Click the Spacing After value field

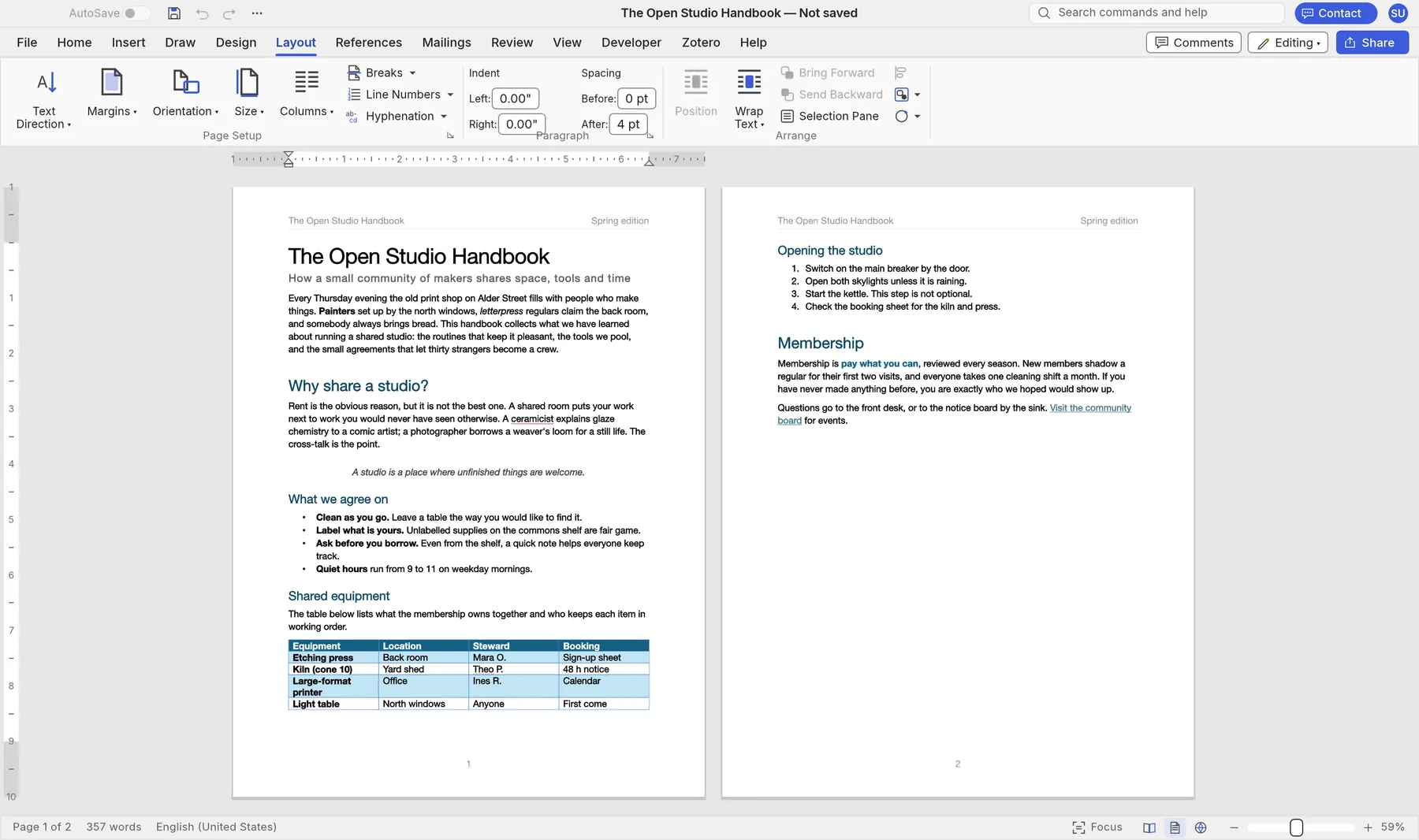point(628,125)
